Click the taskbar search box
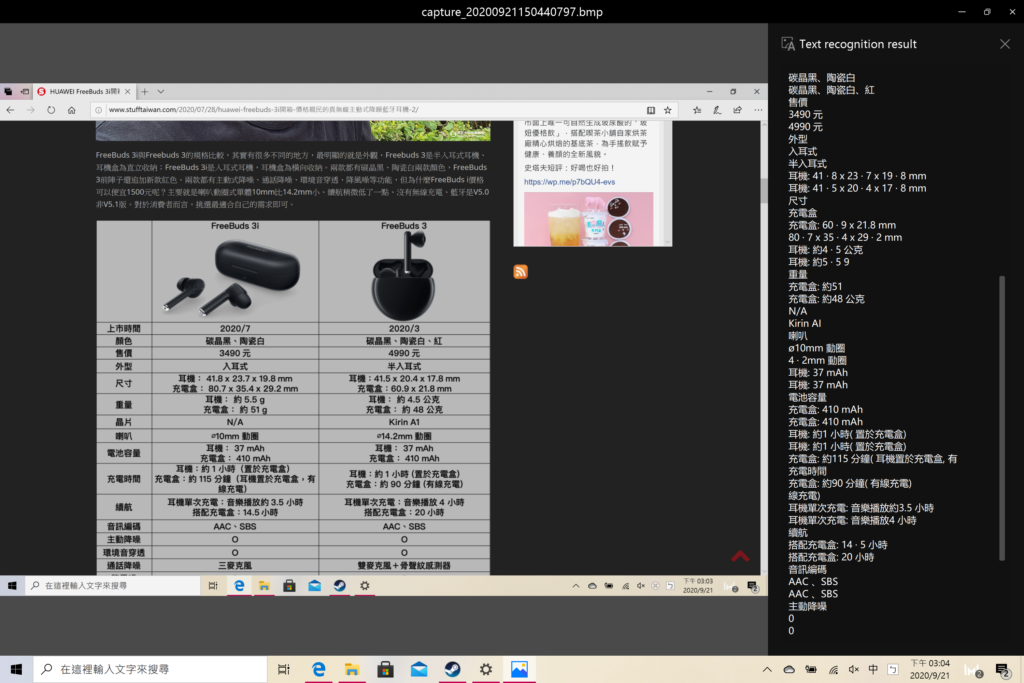Screen dimensions: 1024x683 point(150,669)
